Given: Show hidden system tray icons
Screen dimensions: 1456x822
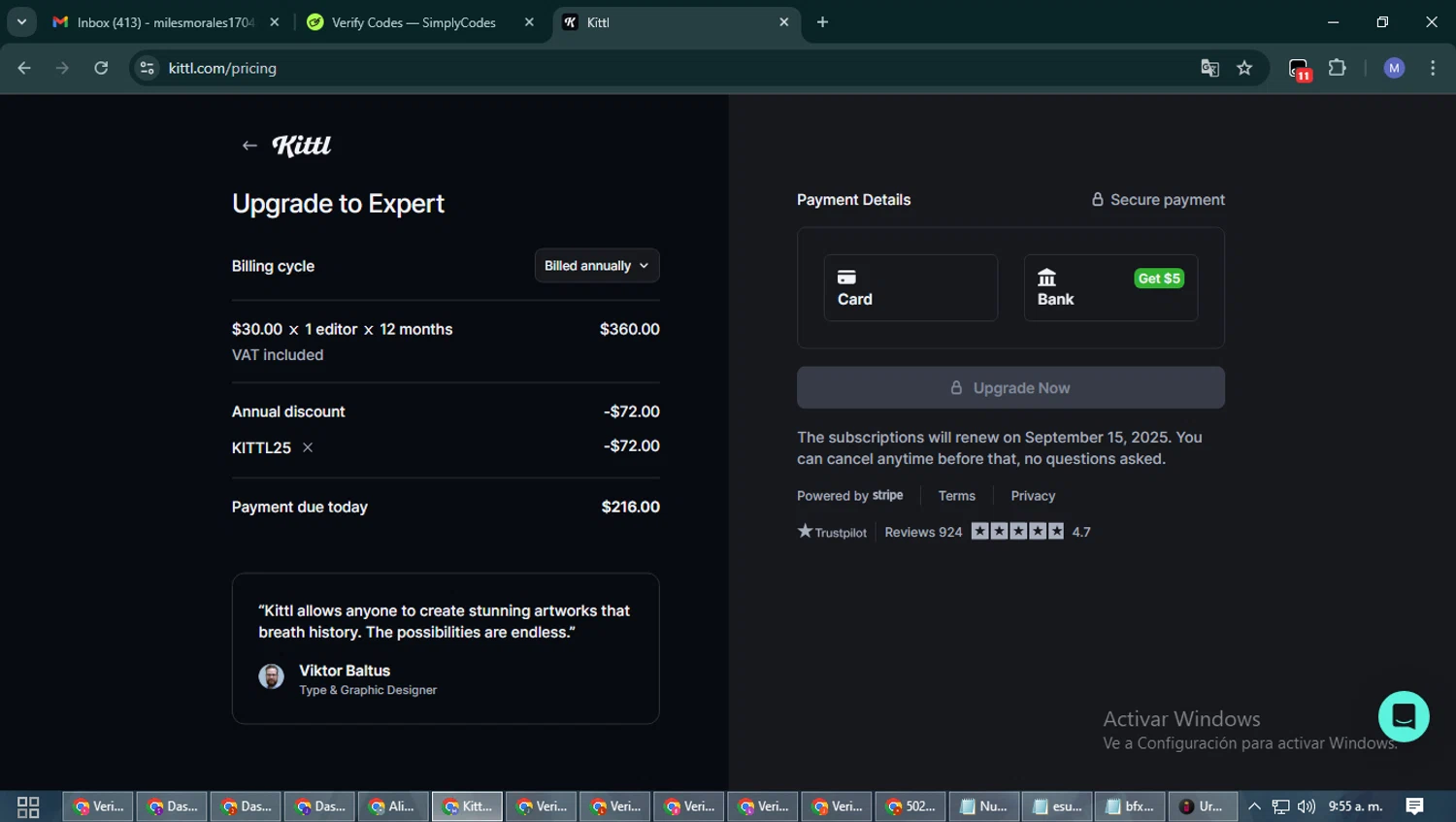Looking at the screenshot, I should (1254, 806).
